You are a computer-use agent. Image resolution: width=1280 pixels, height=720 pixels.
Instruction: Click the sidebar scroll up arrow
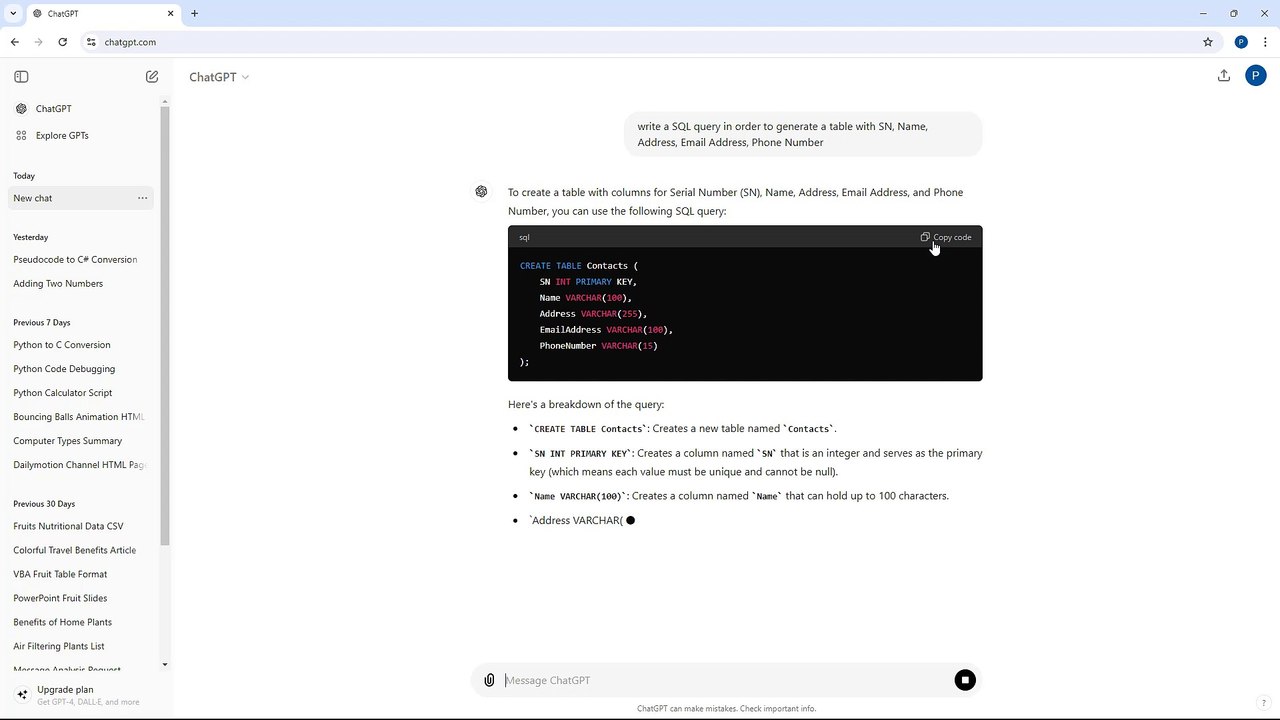165,101
